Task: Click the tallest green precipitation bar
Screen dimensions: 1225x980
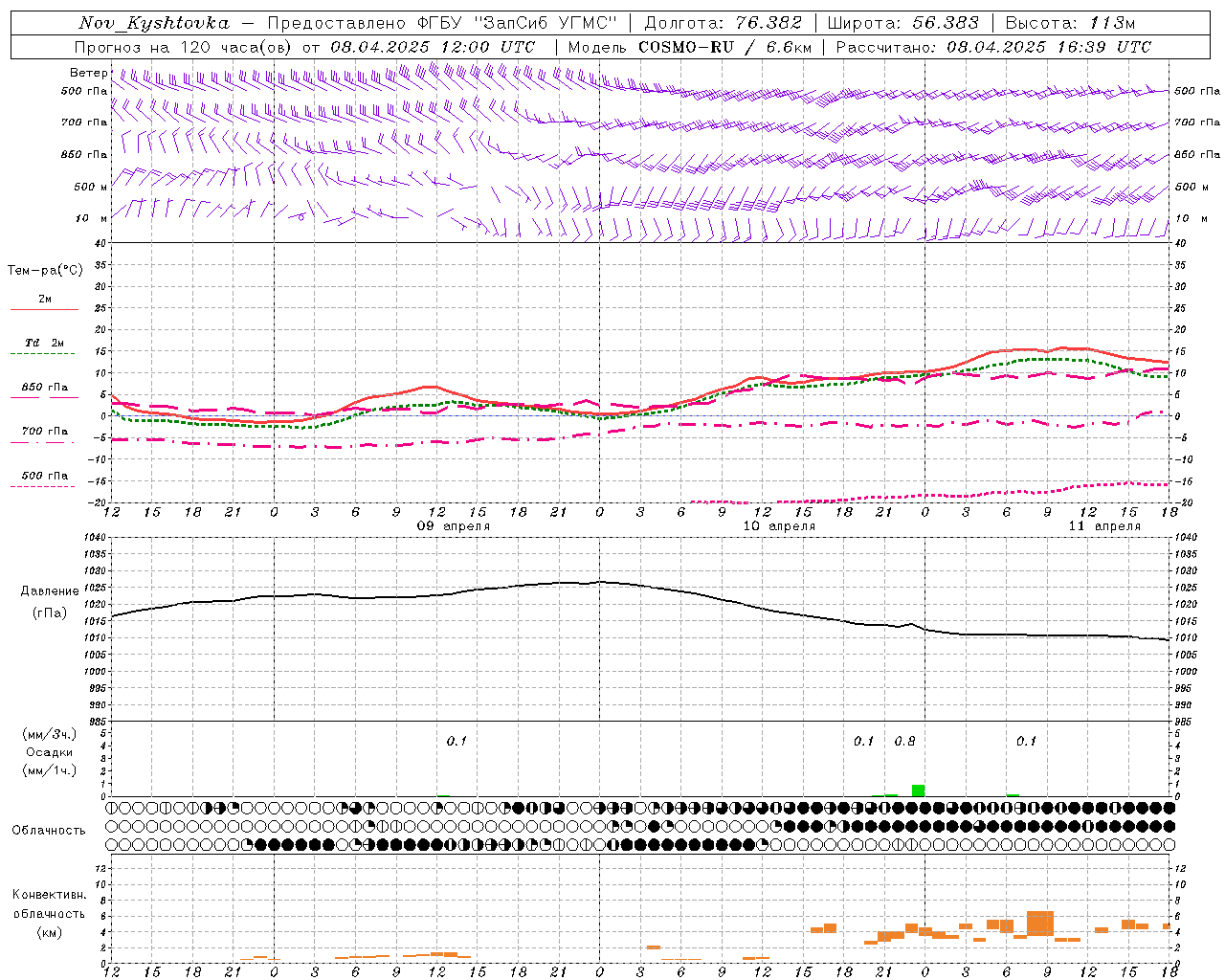Action: click(x=918, y=791)
